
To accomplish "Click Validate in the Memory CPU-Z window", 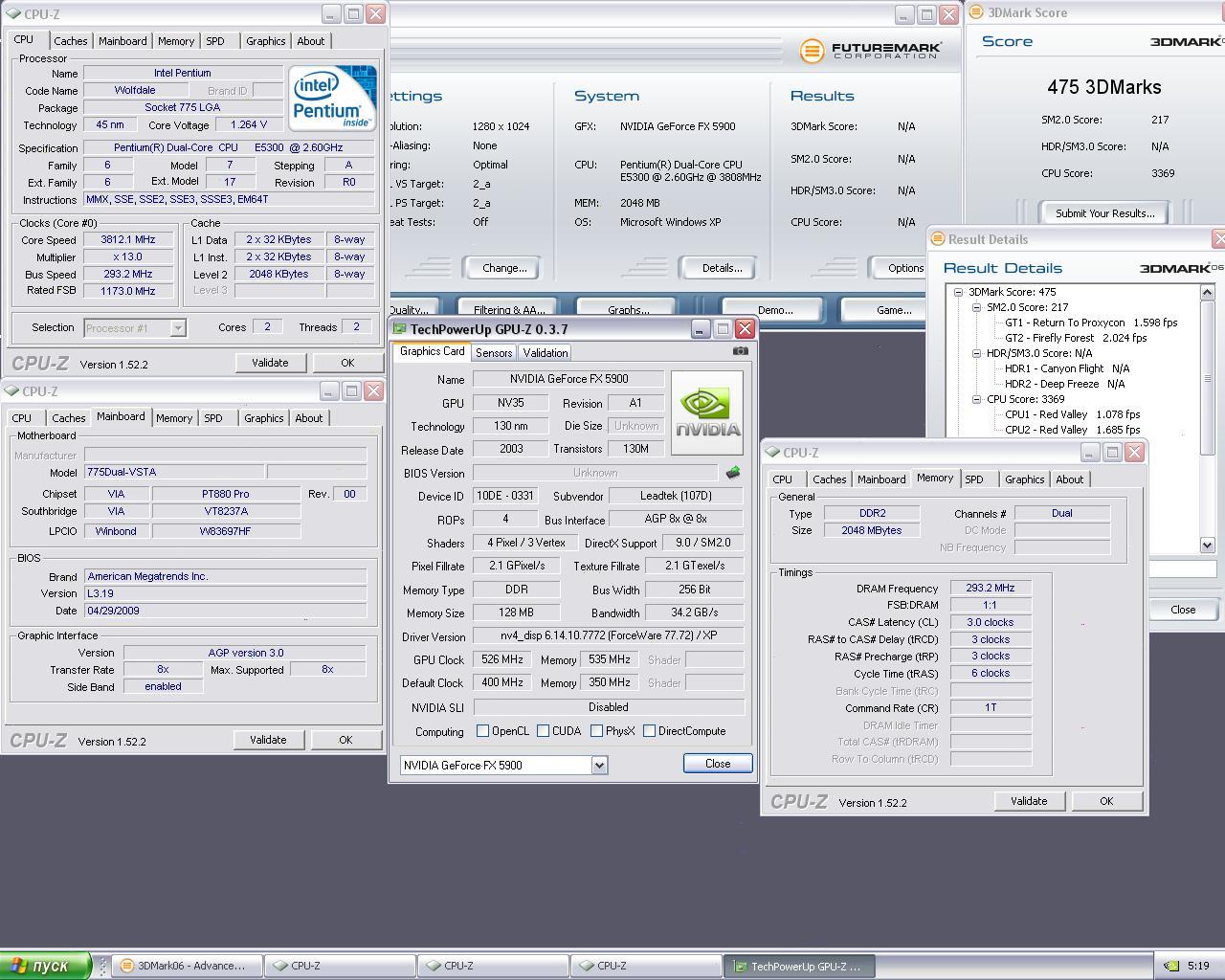I will pyautogui.click(x=1029, y=801).
